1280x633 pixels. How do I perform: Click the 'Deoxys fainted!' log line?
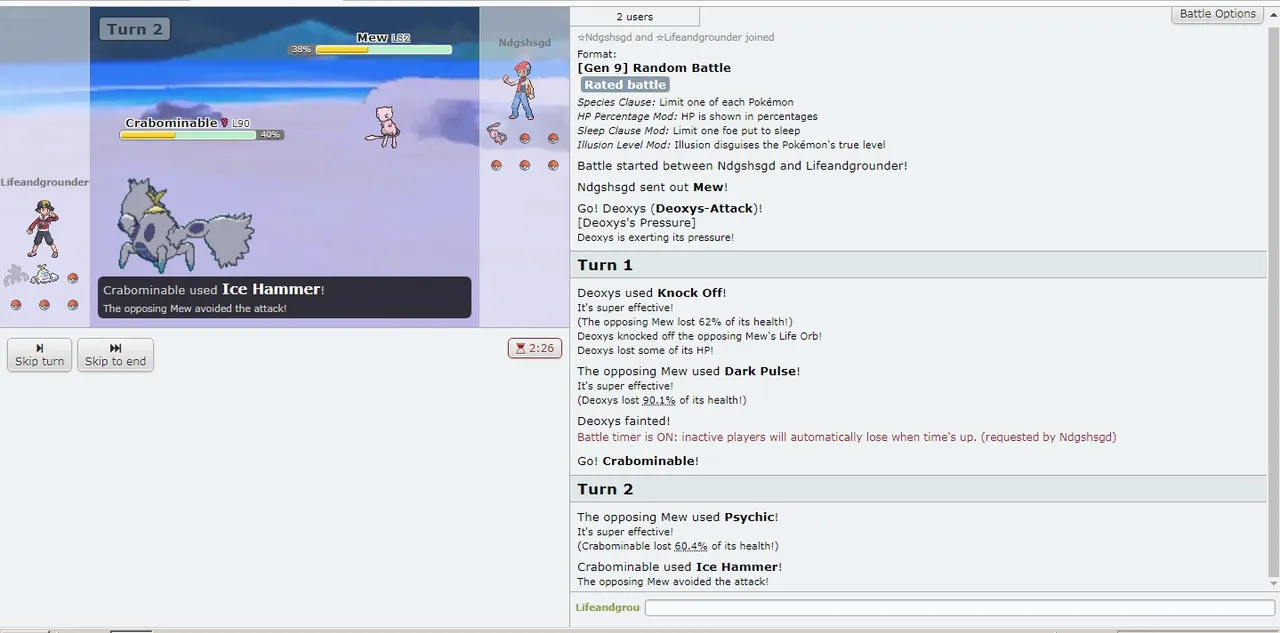[x=624, y=421]
